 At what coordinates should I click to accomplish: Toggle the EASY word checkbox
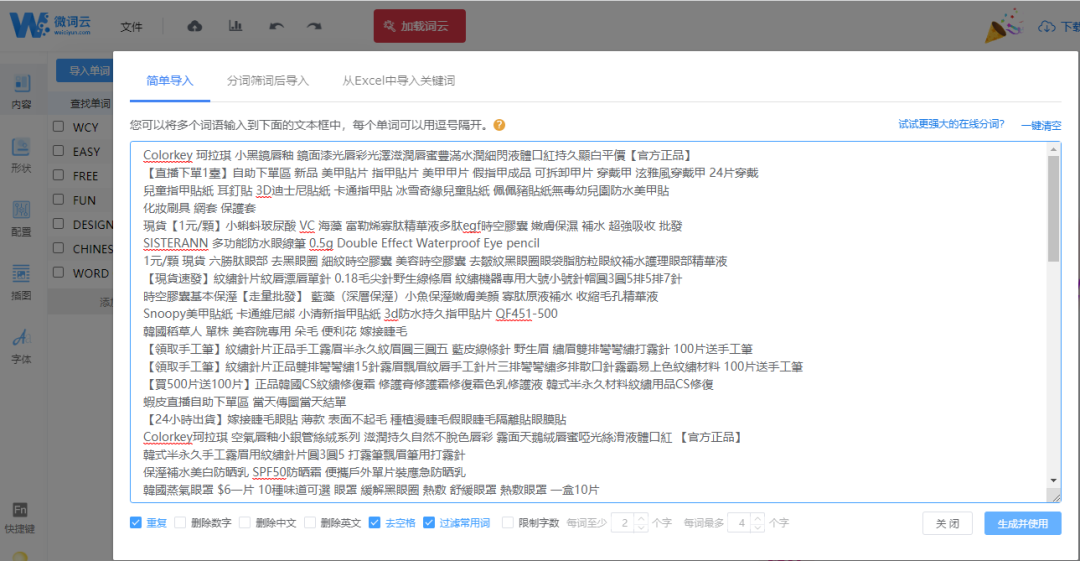click(x=59, y=151)
